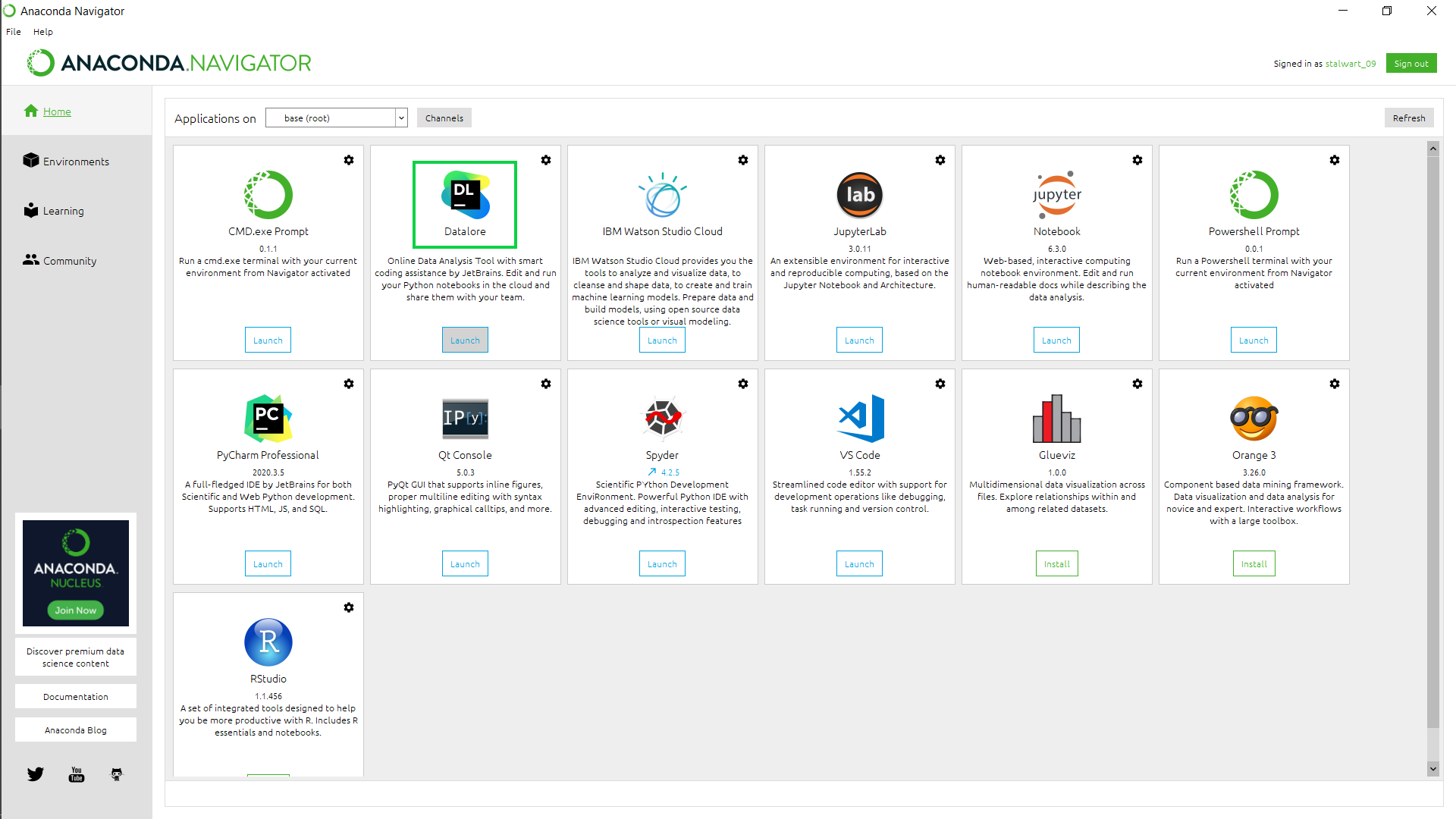Open the File menu
This screenshot has width=1456, height=819.
pos(14,32)
